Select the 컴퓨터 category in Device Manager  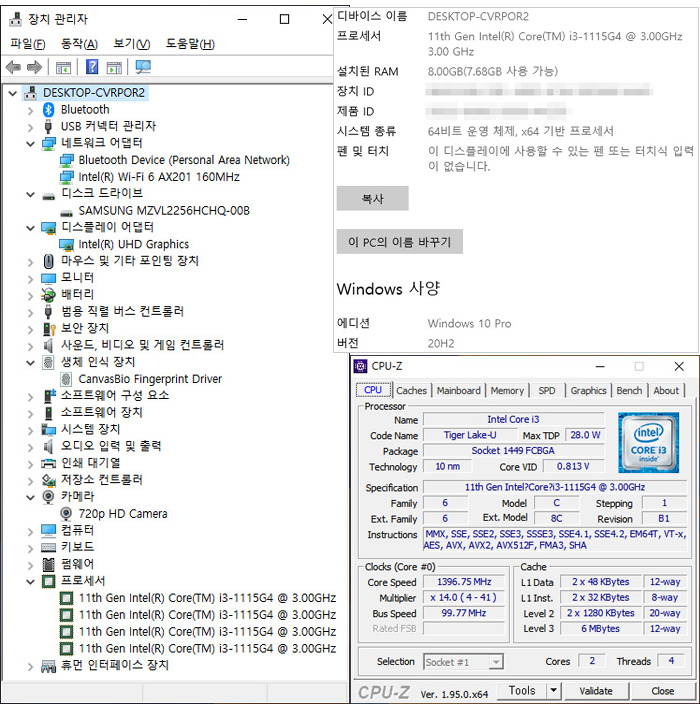pos(78,530)
